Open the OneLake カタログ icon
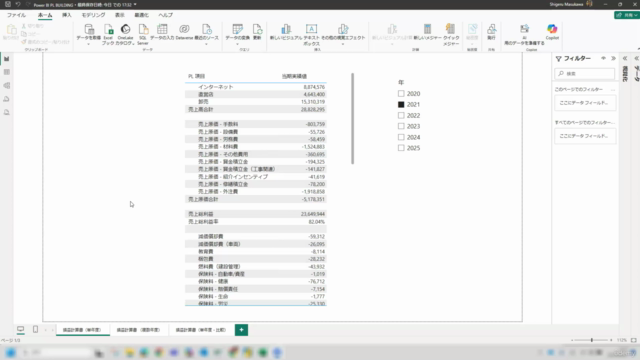The width and height of the screenshot is (640, 360). (125, 29)
